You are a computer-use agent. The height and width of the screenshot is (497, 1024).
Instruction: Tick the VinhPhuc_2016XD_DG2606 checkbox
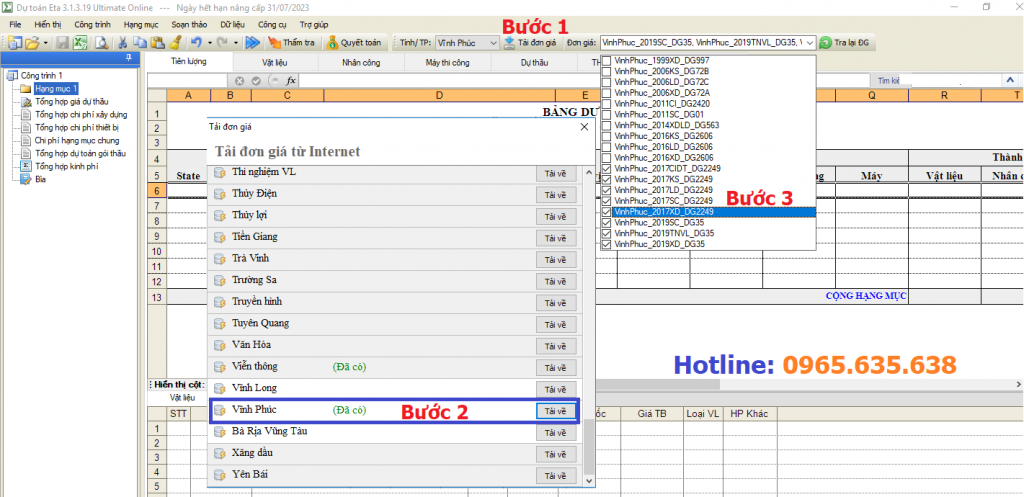pos(606,158)
